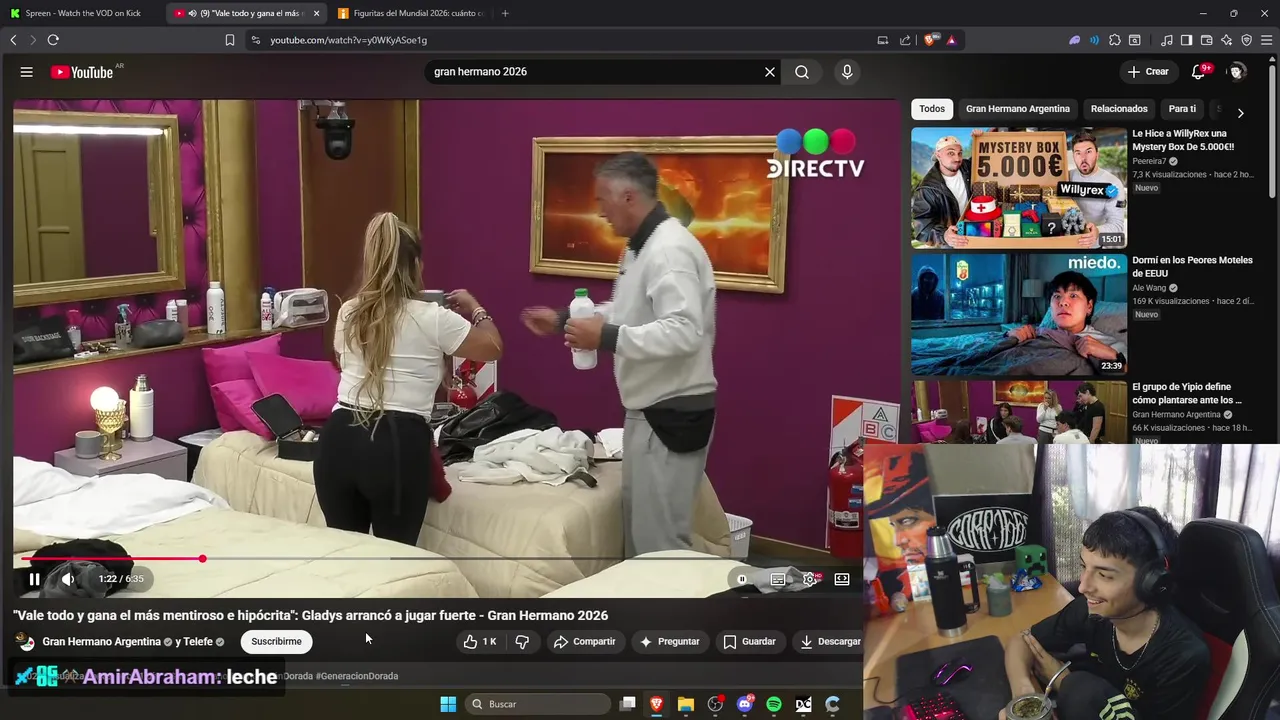Click the address bar URL field
The height and width of the screenshot is (720, 1280).
[x=560, y=40]
